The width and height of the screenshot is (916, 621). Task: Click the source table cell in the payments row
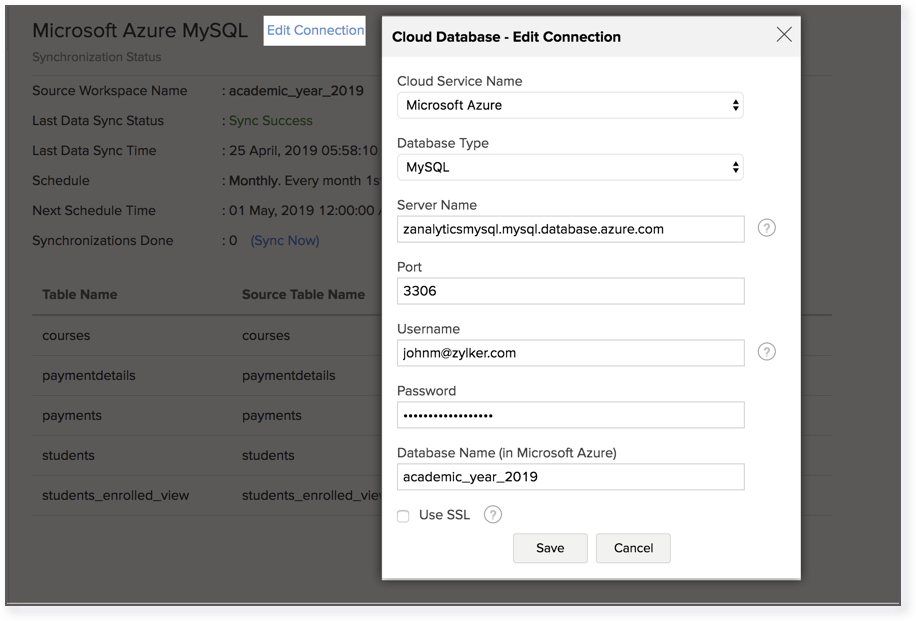tap(272, 415)
